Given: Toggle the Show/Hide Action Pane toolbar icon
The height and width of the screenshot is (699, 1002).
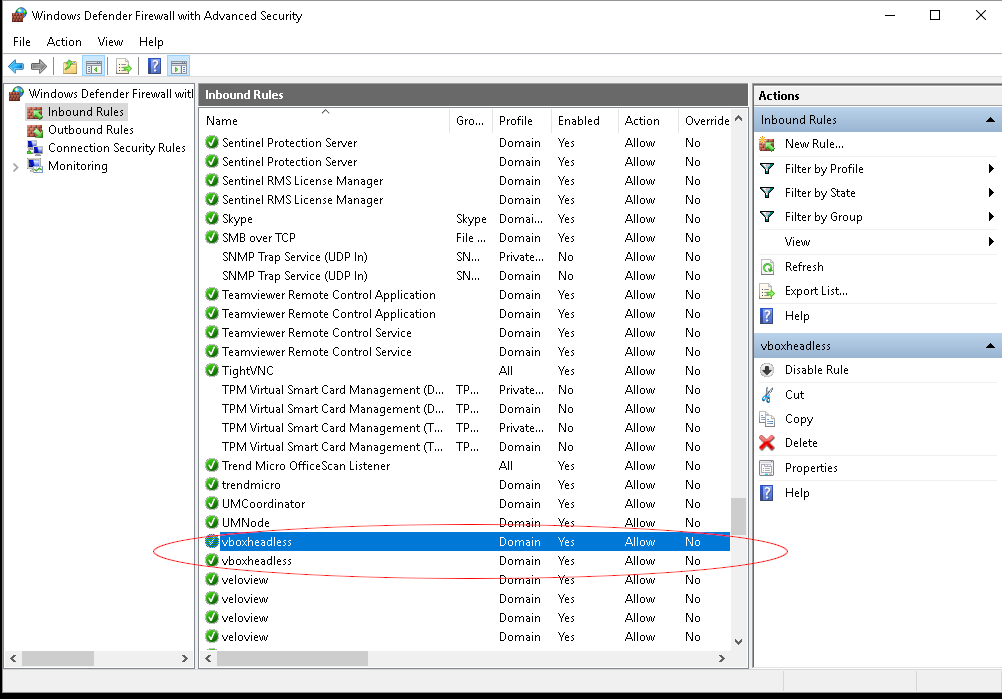Looking at the screenshot, I should pos(179,66).
